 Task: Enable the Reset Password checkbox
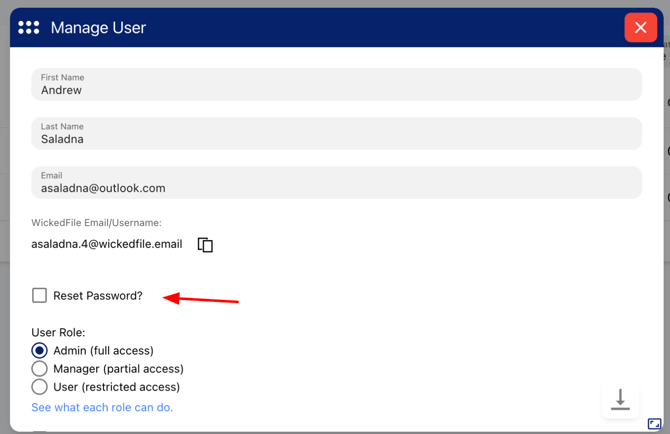point(39,295)
